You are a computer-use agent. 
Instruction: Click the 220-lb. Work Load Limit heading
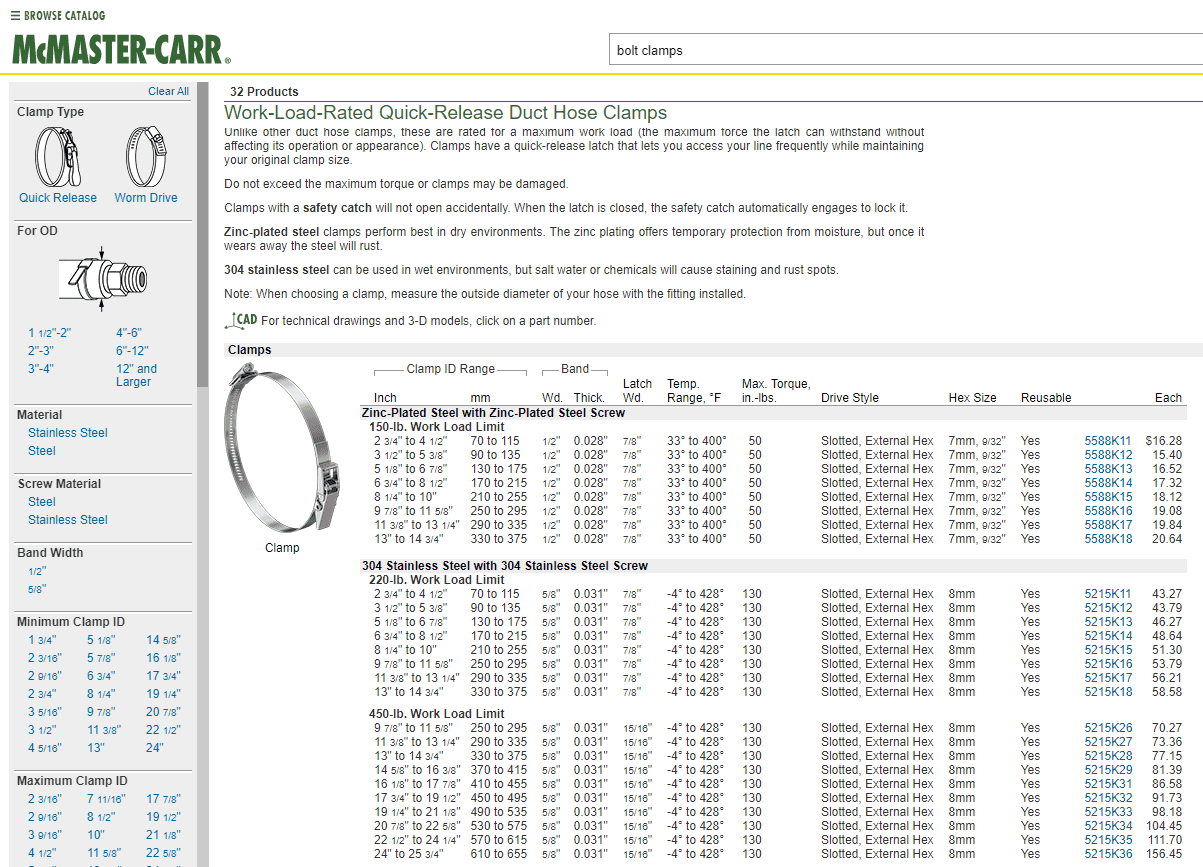(437, 580)
